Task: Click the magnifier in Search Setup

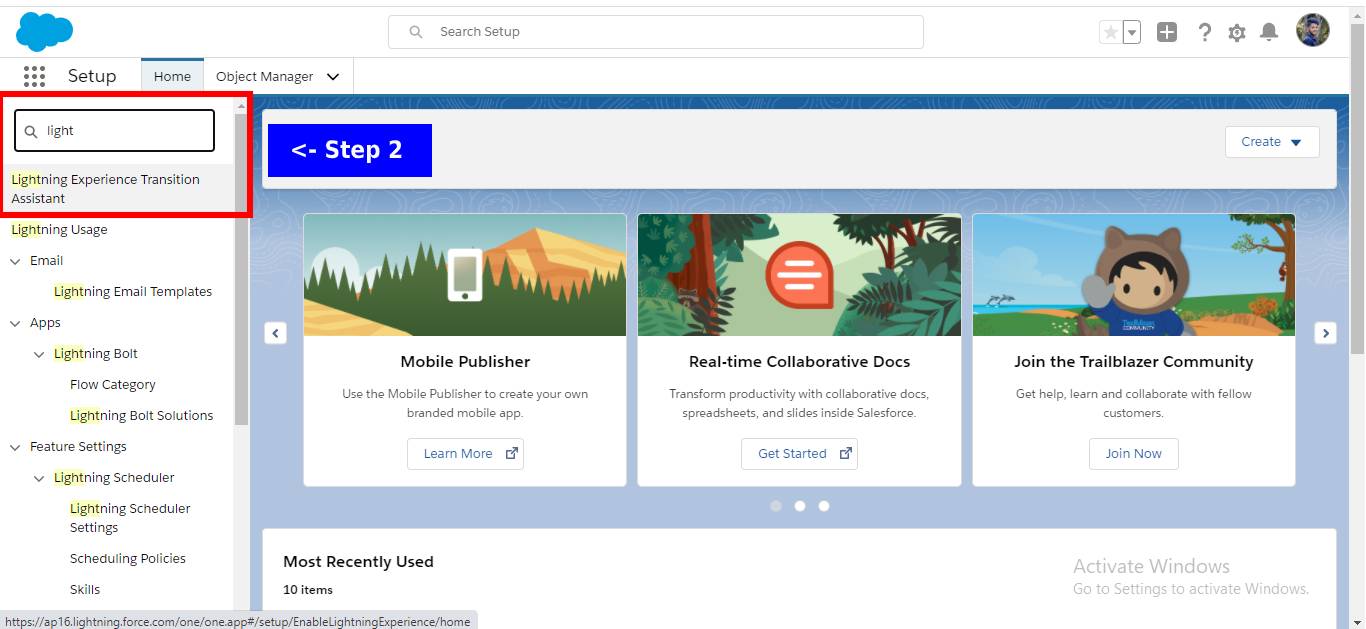Action: tap(415, 31)
